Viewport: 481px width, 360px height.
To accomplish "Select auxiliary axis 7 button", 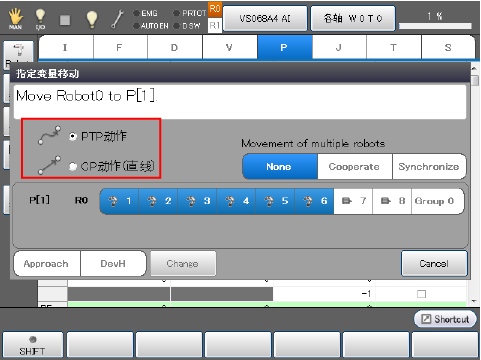I will pyautogui.click(x=353, y=201).
